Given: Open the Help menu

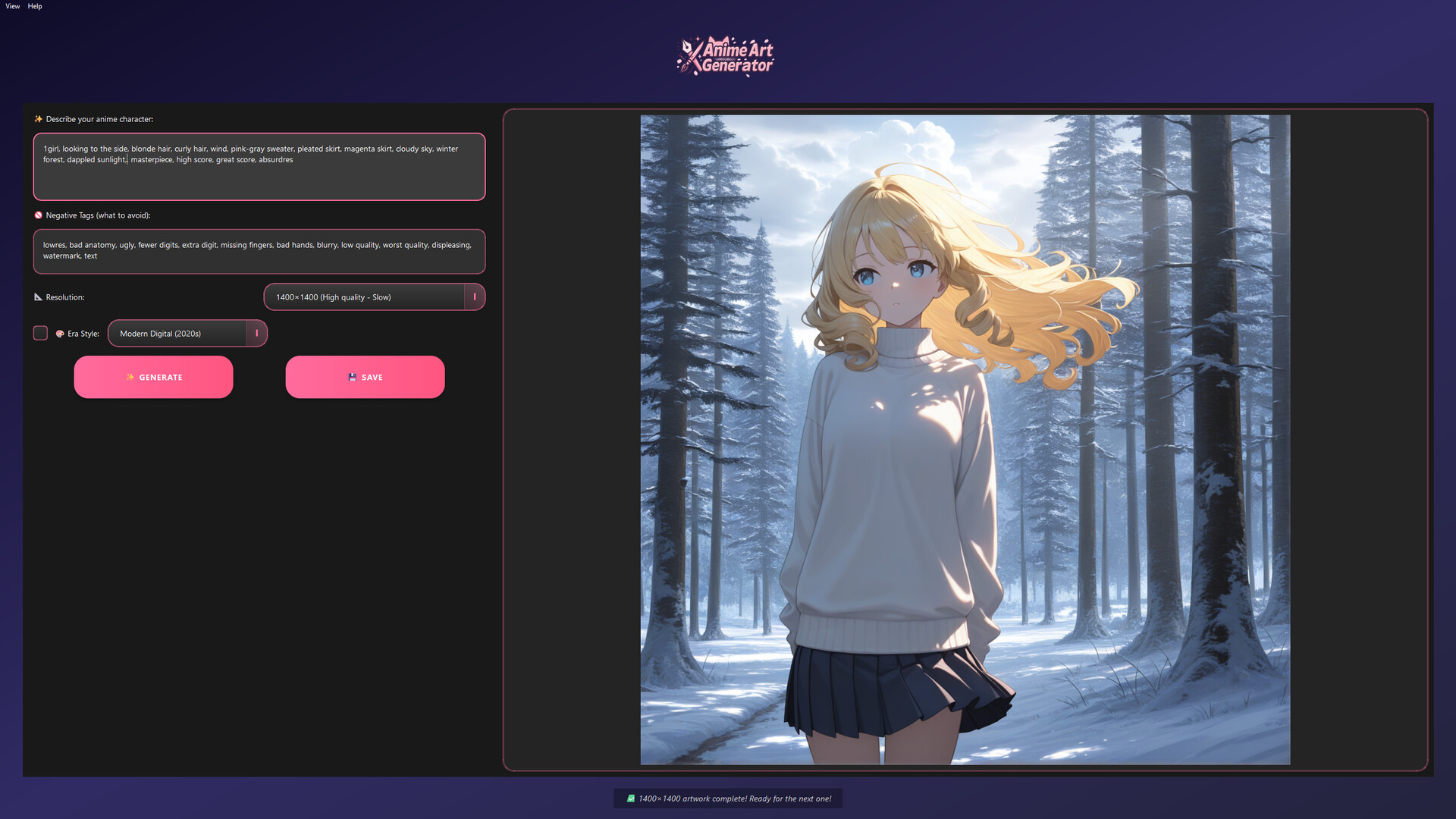Looking at the screenshot, I should (x=34, y=6).
